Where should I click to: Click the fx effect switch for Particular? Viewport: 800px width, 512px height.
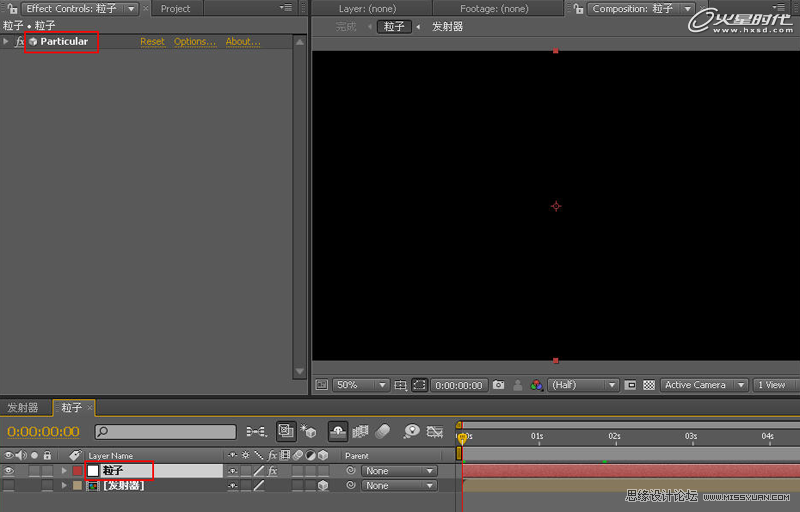(x=19, y=42)
